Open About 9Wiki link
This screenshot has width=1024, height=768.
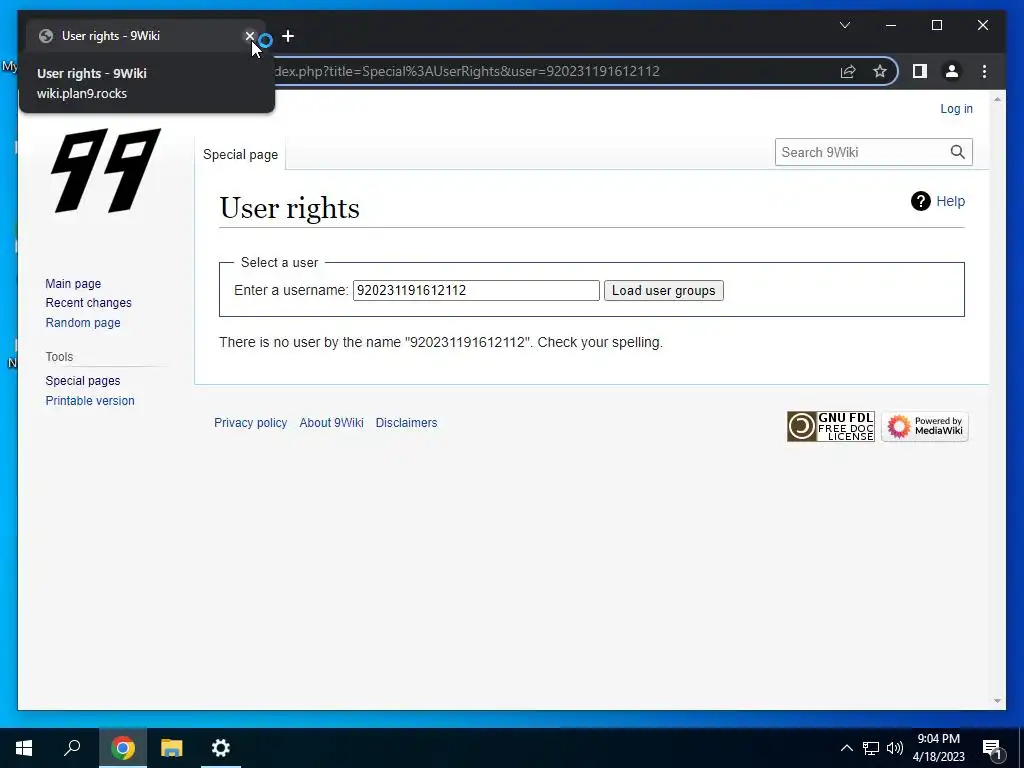[x=331, y=423]
